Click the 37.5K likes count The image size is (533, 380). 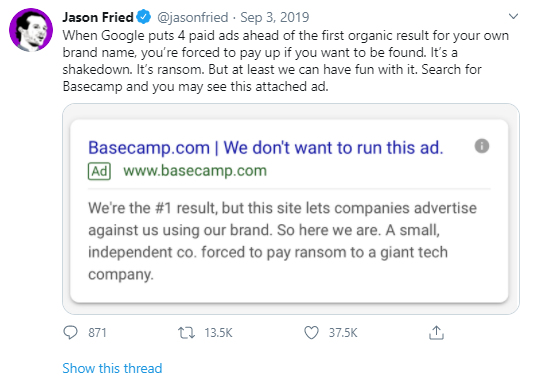click(x=343, y=332)
